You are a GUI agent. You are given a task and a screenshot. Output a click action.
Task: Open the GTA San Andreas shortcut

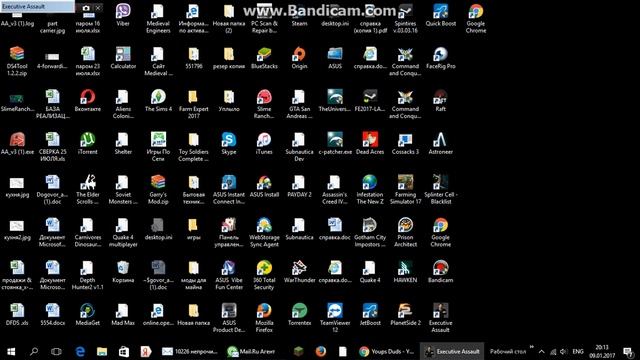(299, 104)
